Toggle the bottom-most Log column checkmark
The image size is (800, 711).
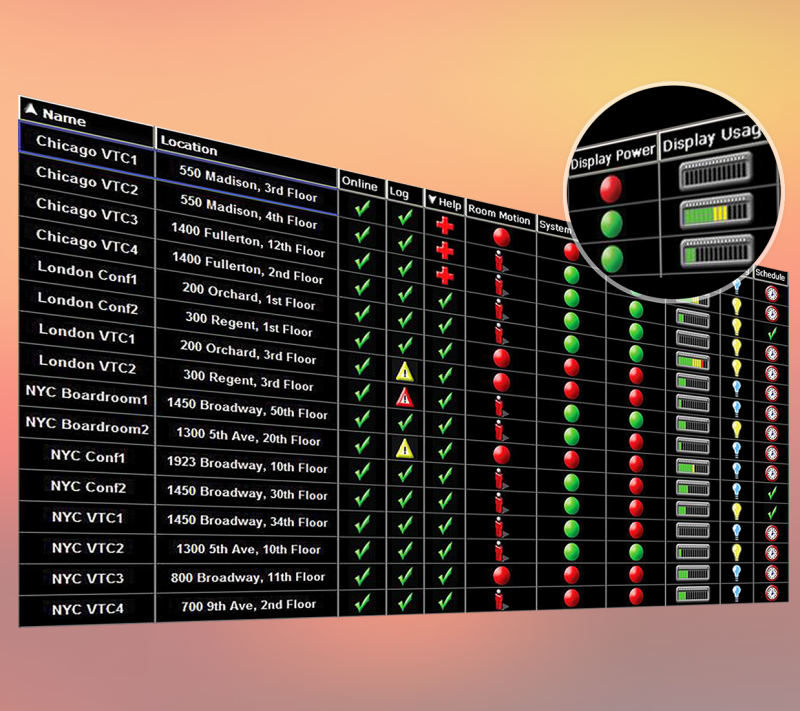tap(405, 602)
